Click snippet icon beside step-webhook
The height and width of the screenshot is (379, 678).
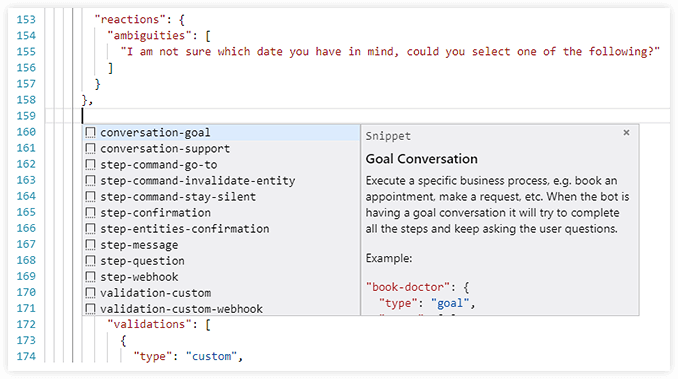tap(90, 277)
